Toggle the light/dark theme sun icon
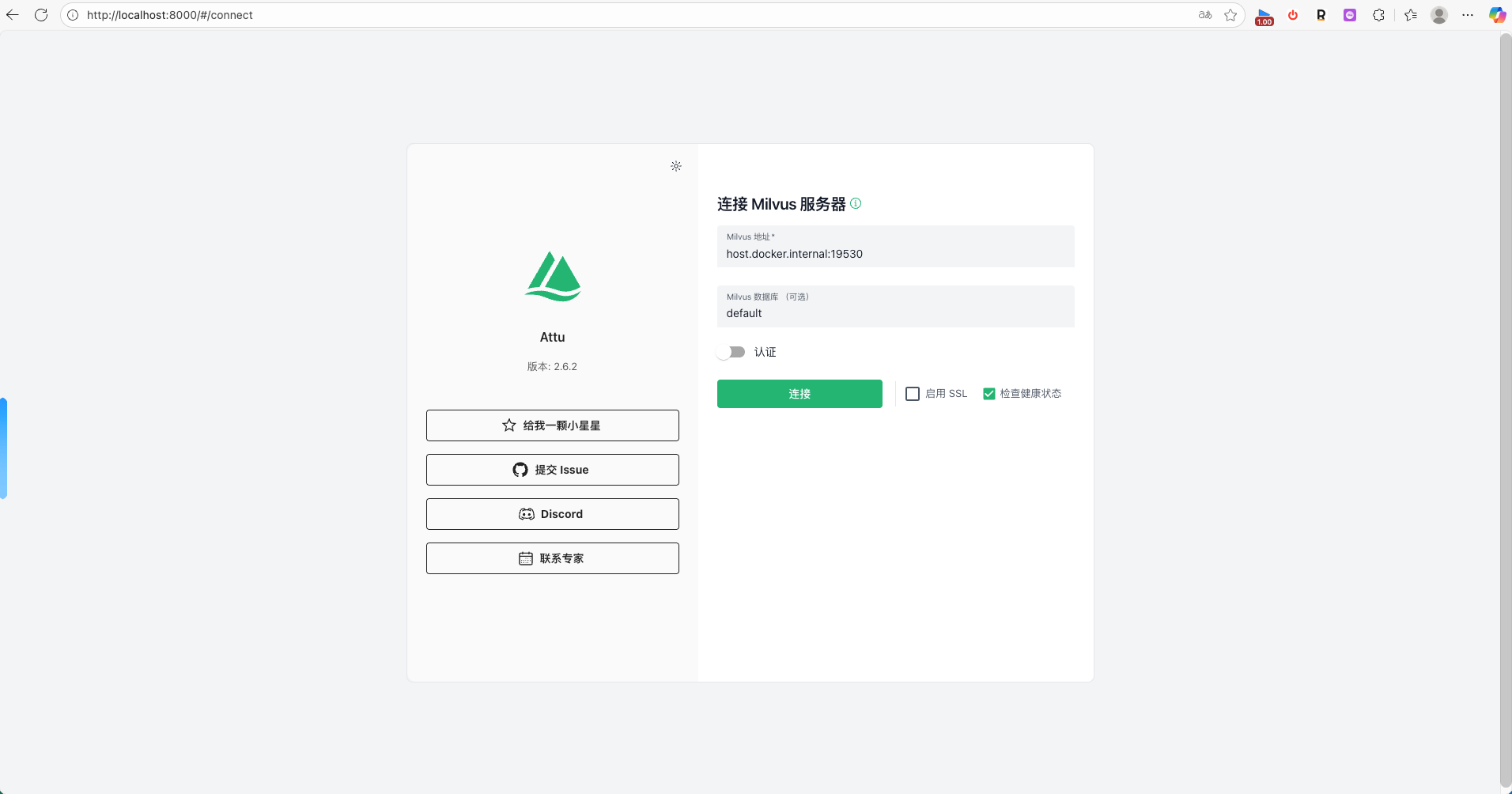 pyautogui.click(x=676, y=166)
